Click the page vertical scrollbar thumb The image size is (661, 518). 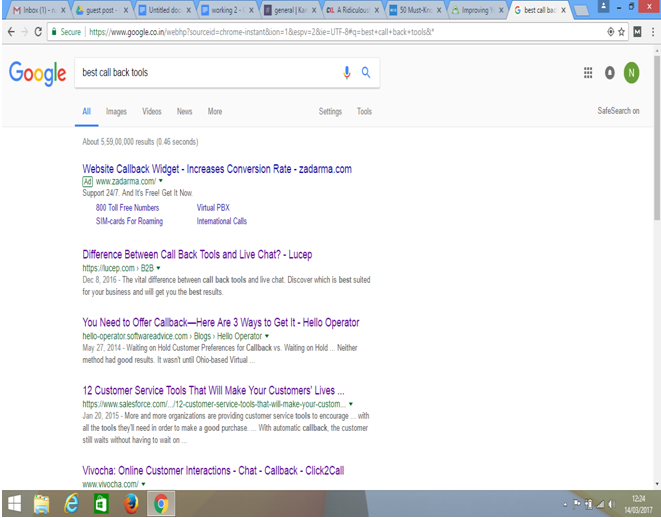point(657,138)
